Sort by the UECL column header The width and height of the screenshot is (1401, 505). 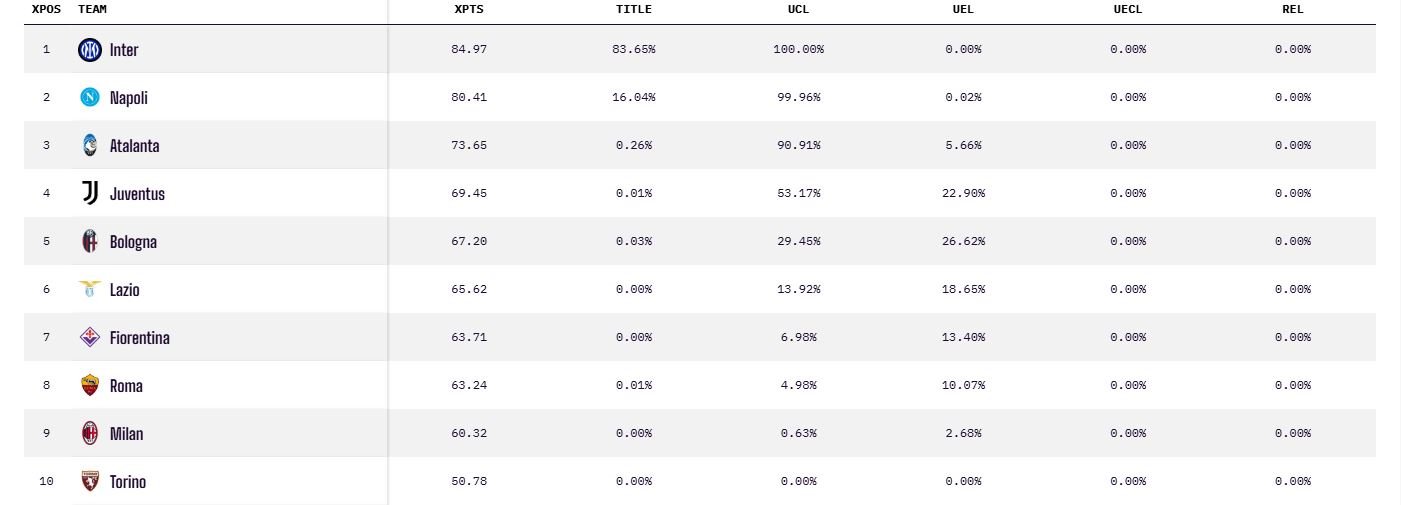pos(1128,9)
